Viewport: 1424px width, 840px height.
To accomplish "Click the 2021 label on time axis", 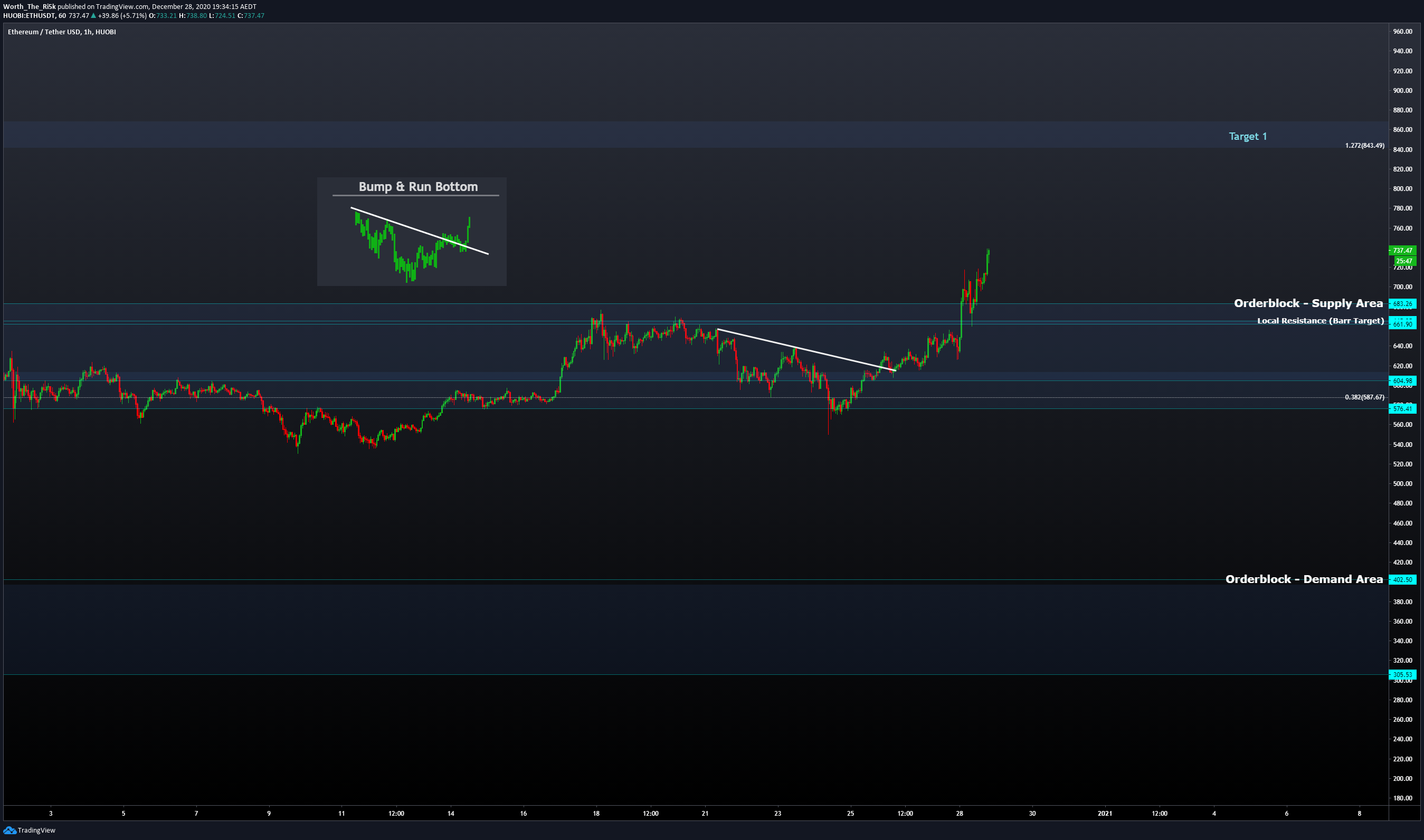I will coord(1105,814).
